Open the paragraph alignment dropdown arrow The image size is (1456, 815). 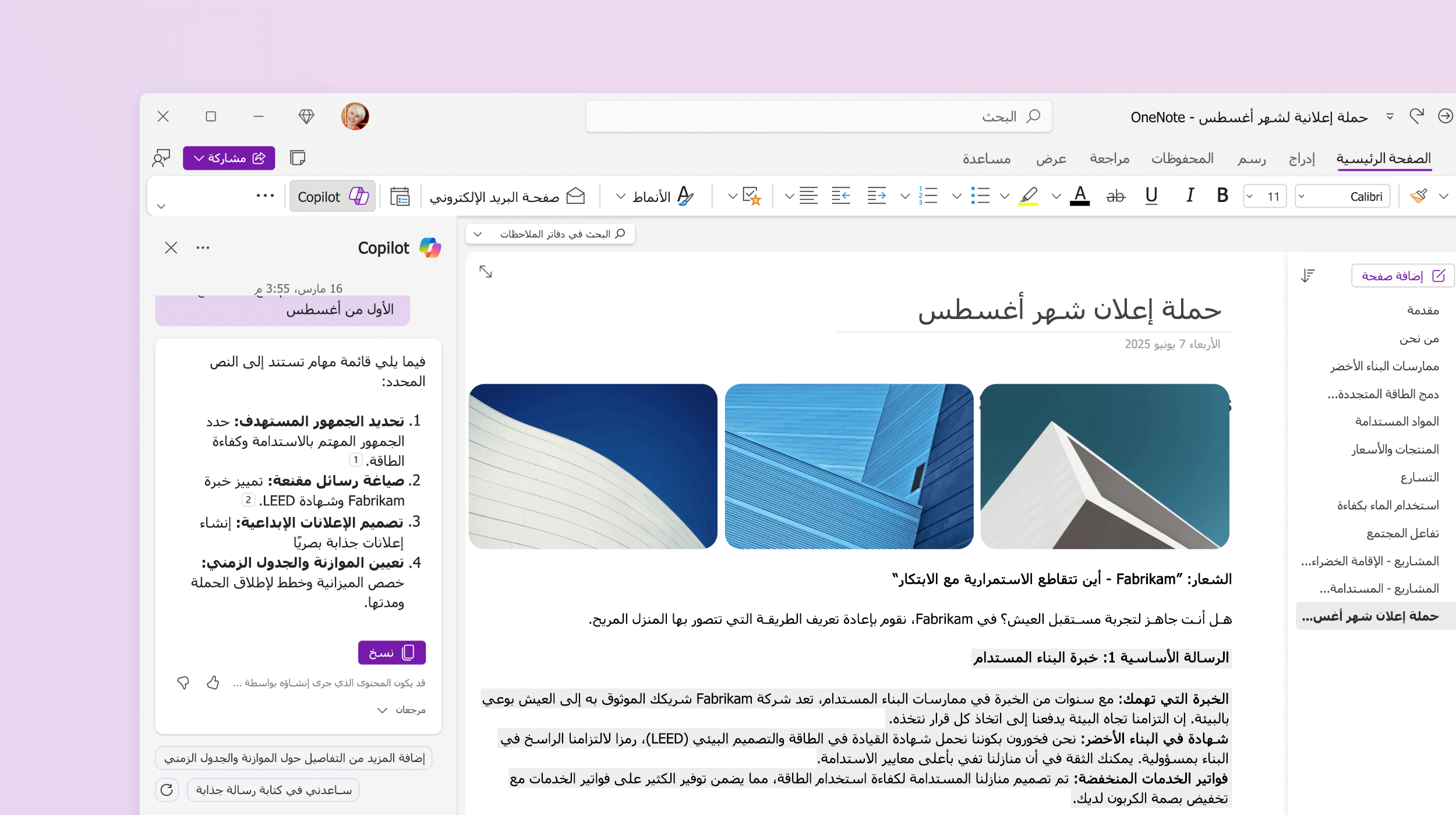[789, 196]
